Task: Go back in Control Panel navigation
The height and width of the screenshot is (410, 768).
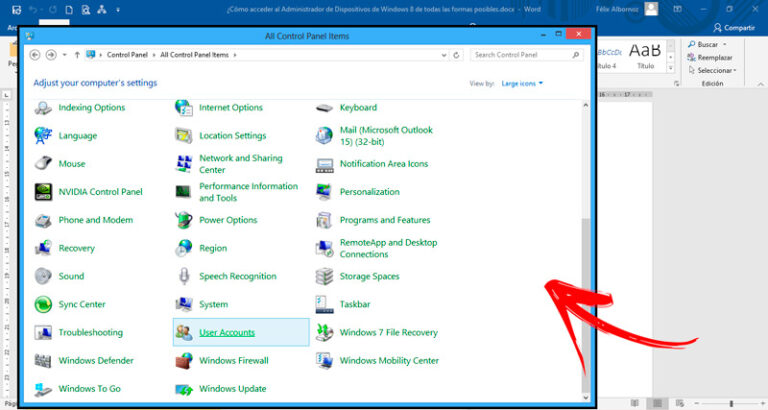Action: (x=35, y=55)
